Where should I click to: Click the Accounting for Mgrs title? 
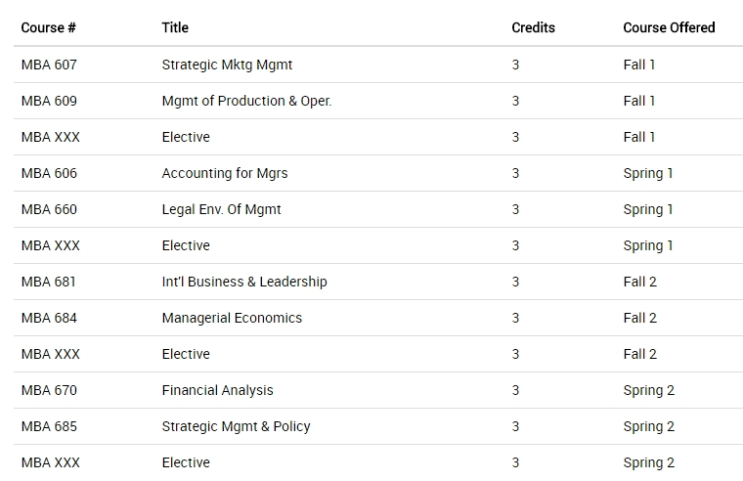point(225,173)
